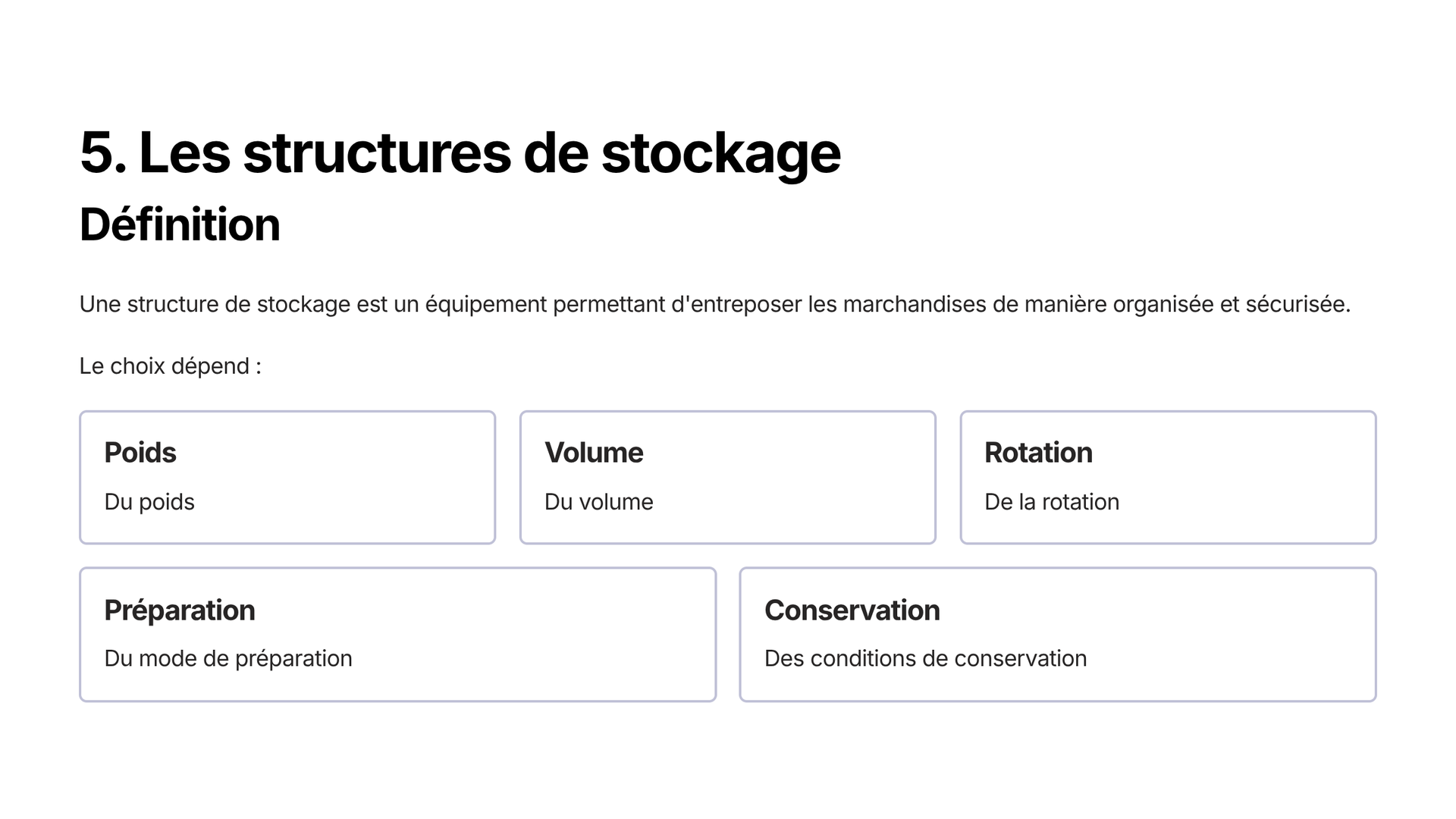Viewport: 1456px width, 819px height.
Task: Open the Conservation card
Action: (x=1058, y=634)
